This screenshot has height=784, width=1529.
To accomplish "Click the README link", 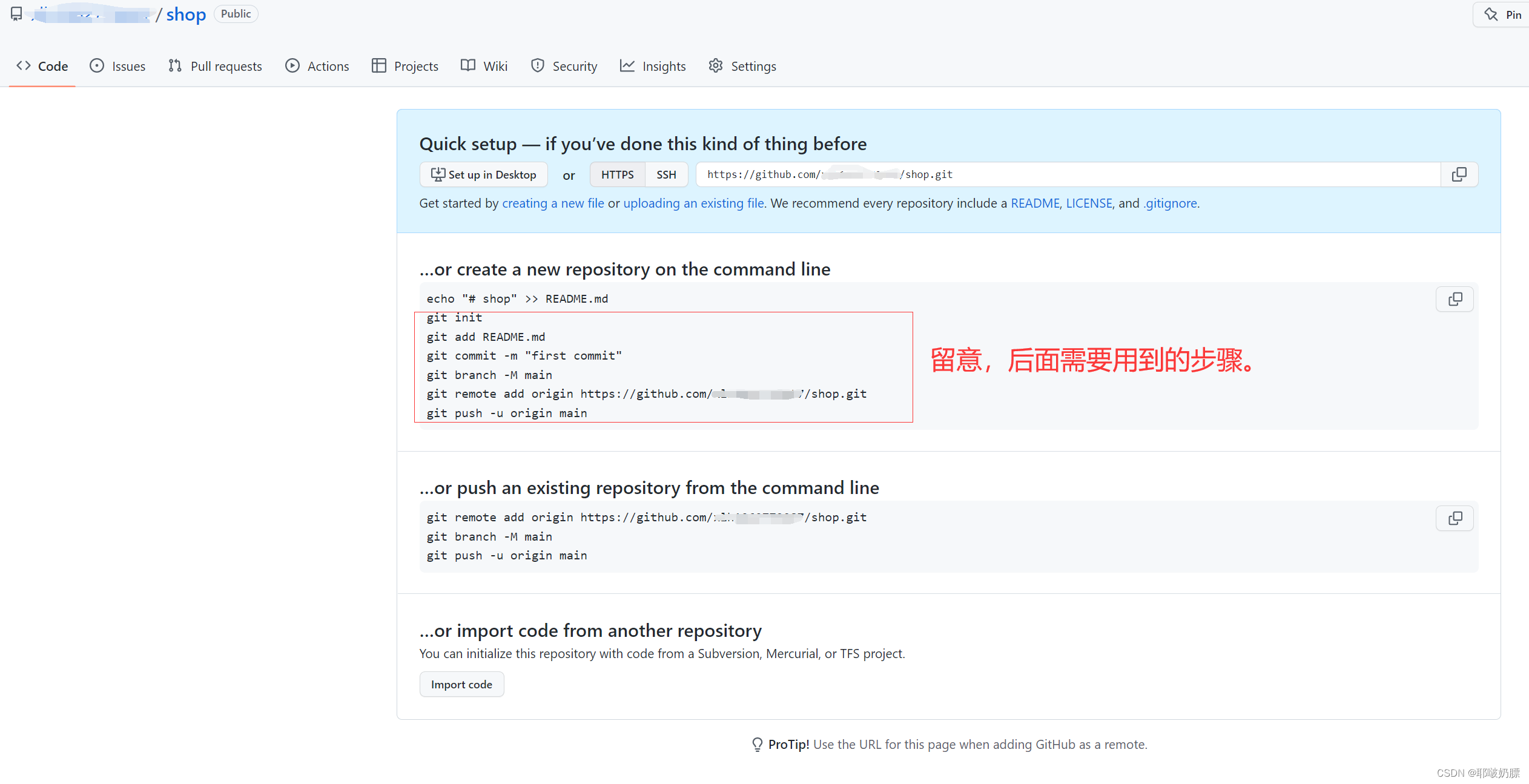I will point(1035,203).
